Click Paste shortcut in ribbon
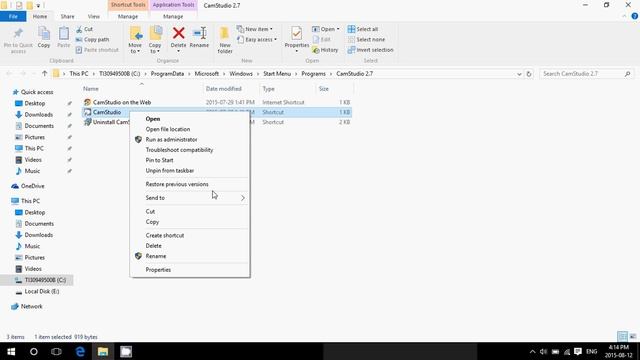The height and width of the screenshot is (360, 640). click(97, 50)
